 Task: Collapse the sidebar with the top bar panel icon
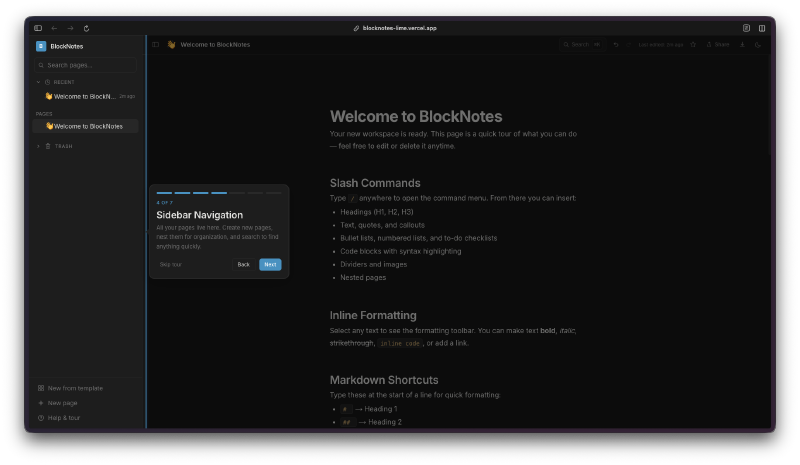(x=156, y=44)
